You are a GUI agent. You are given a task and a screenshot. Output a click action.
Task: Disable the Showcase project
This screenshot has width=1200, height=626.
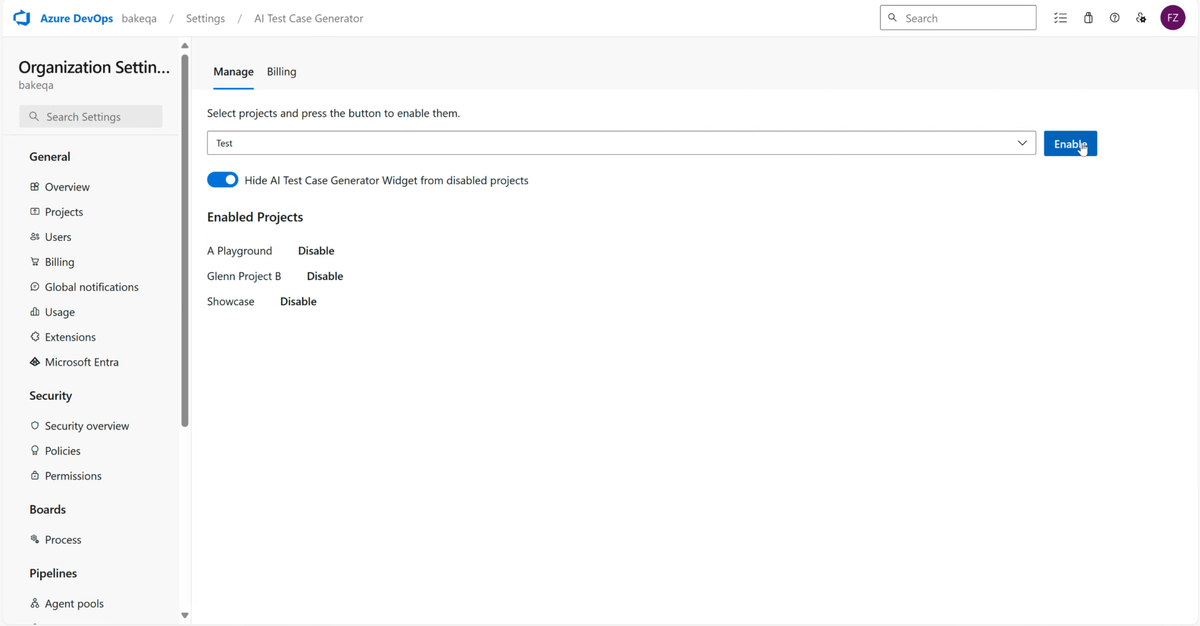click(298, 301)
